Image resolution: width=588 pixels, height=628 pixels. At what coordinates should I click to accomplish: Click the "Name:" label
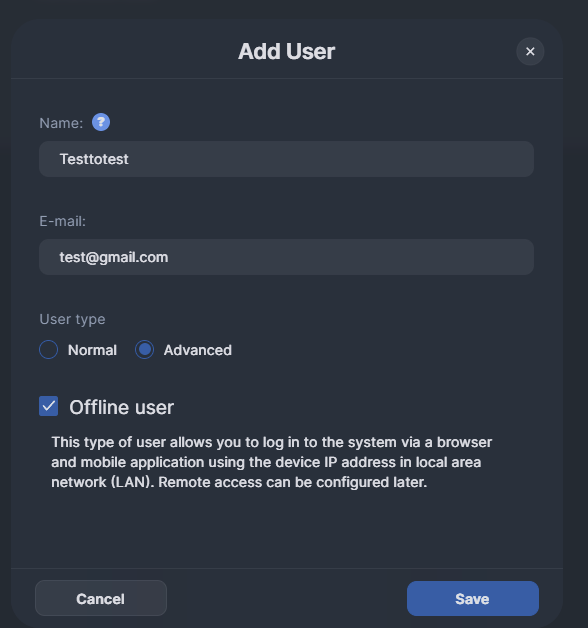pyautogui.click(x=61, y=123)
